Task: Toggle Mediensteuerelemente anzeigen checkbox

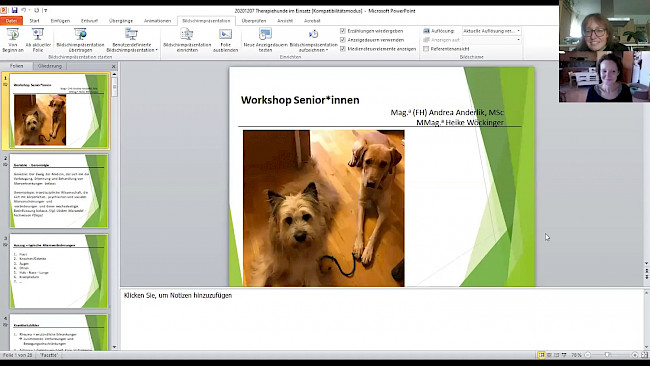Action: (343, 48)
